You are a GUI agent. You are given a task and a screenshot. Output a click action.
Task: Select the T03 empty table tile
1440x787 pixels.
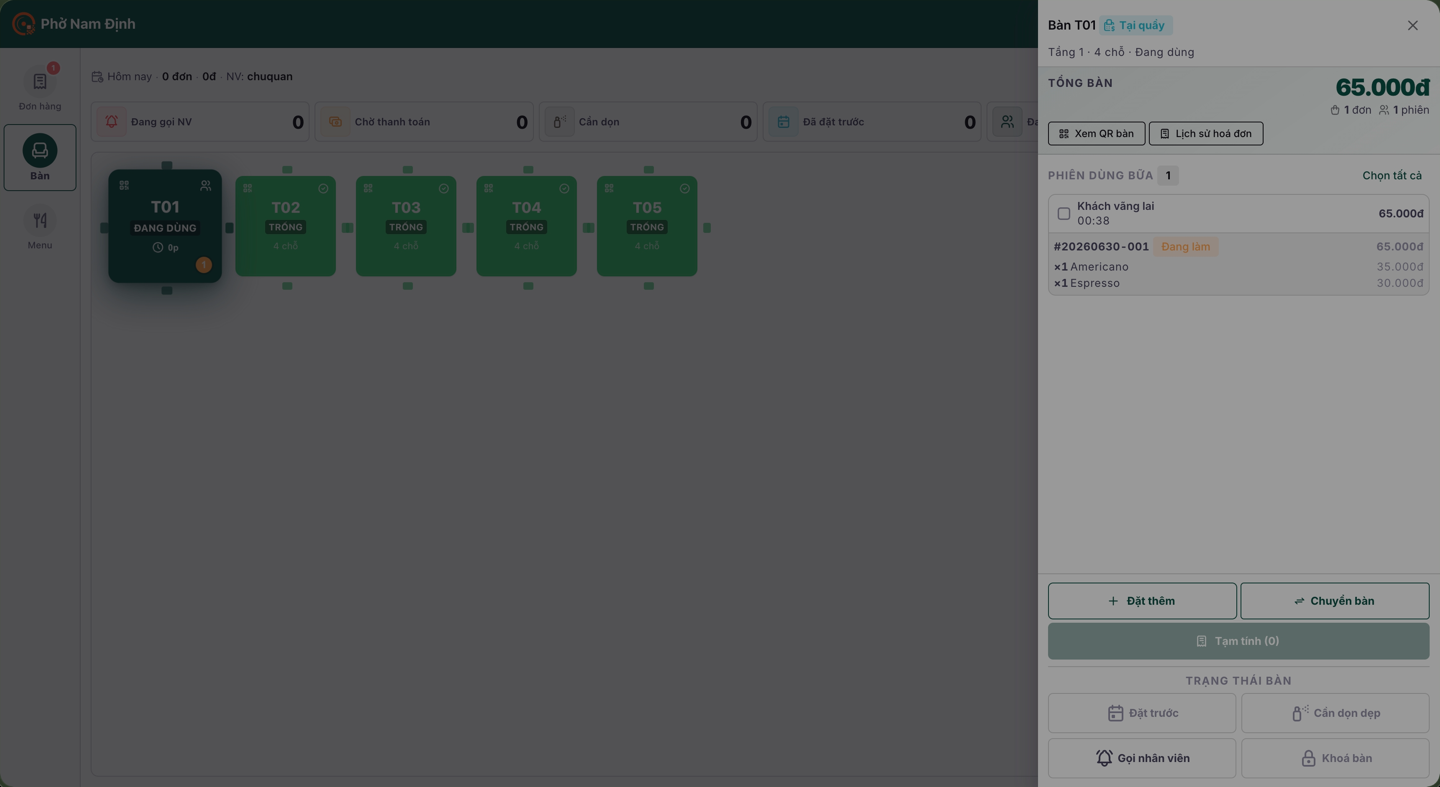click(x=406, y=226)
